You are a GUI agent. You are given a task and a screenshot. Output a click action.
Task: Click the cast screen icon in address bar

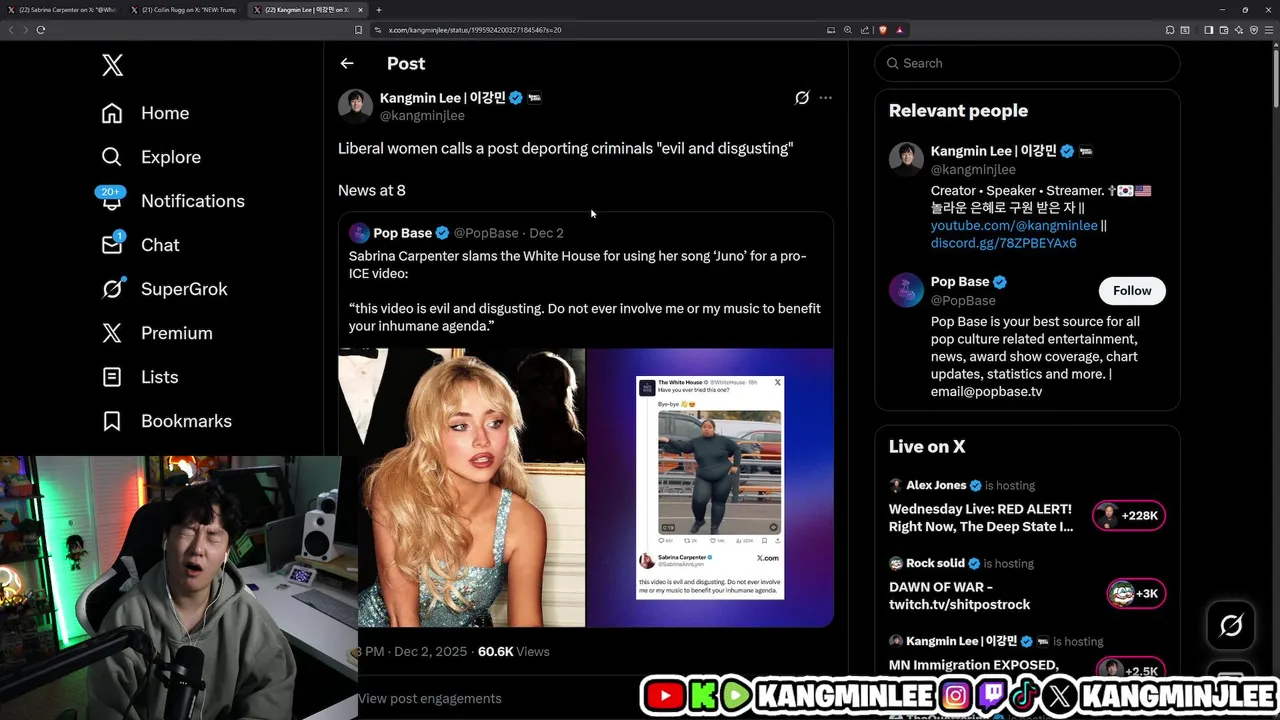[x=831, y=30]
